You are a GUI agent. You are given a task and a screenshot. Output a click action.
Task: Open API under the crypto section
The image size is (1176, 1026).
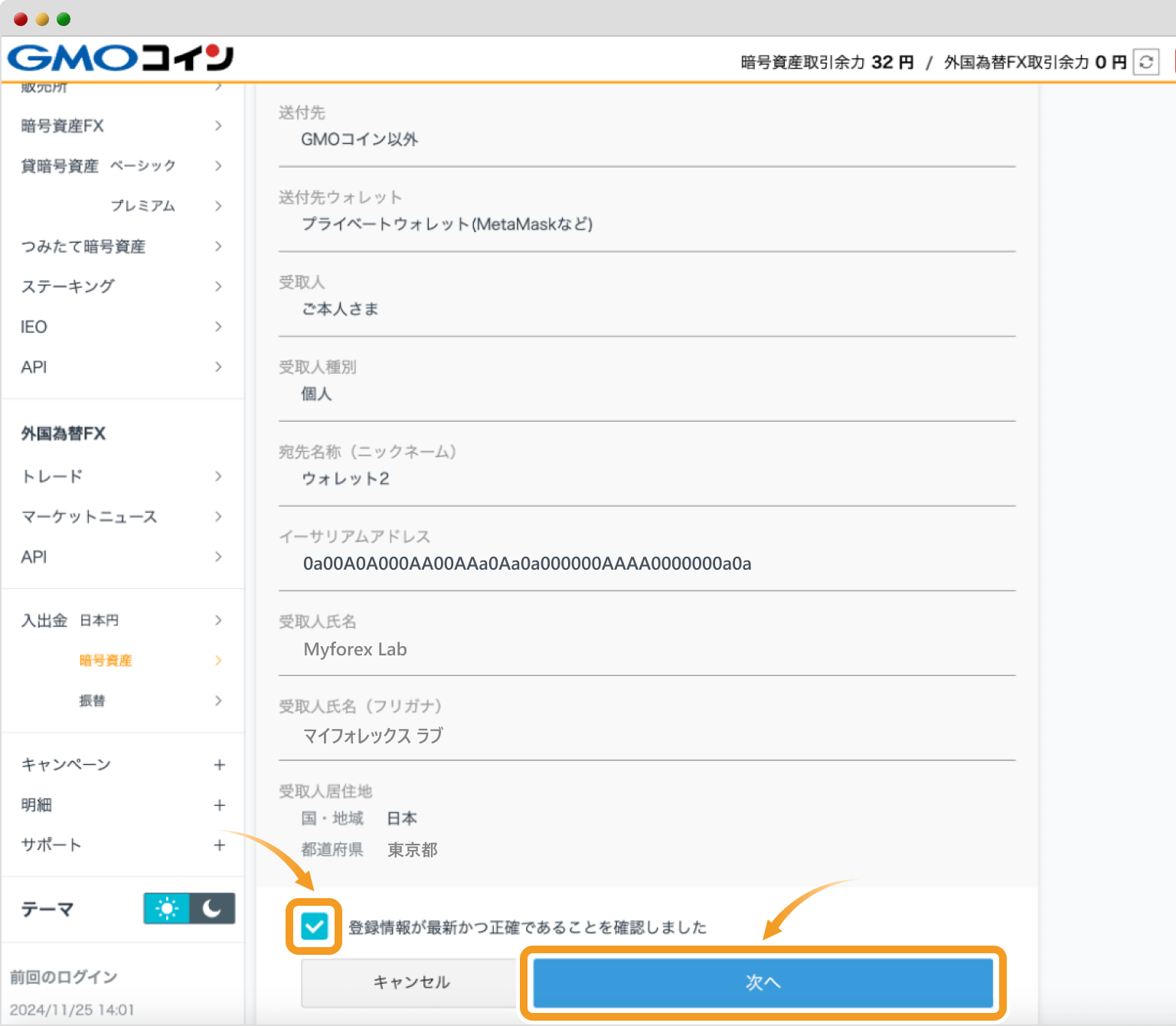coord(34,367)
